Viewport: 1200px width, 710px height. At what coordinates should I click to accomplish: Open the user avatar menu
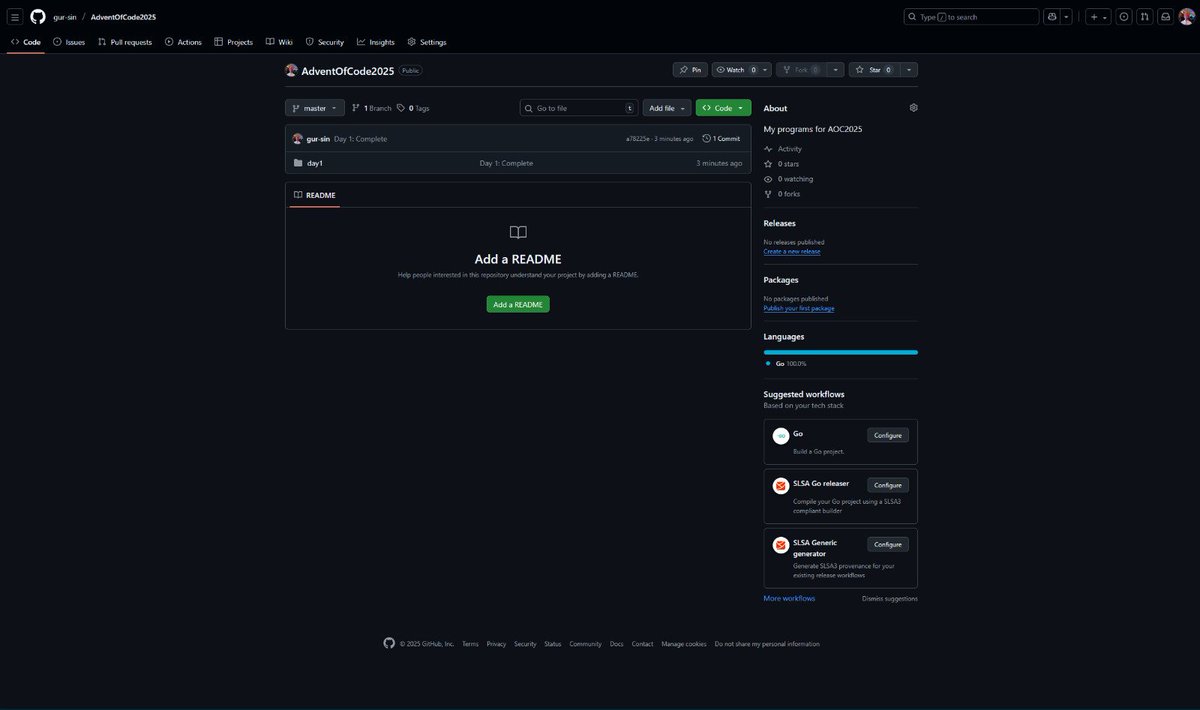click(x=1186, y=17)
